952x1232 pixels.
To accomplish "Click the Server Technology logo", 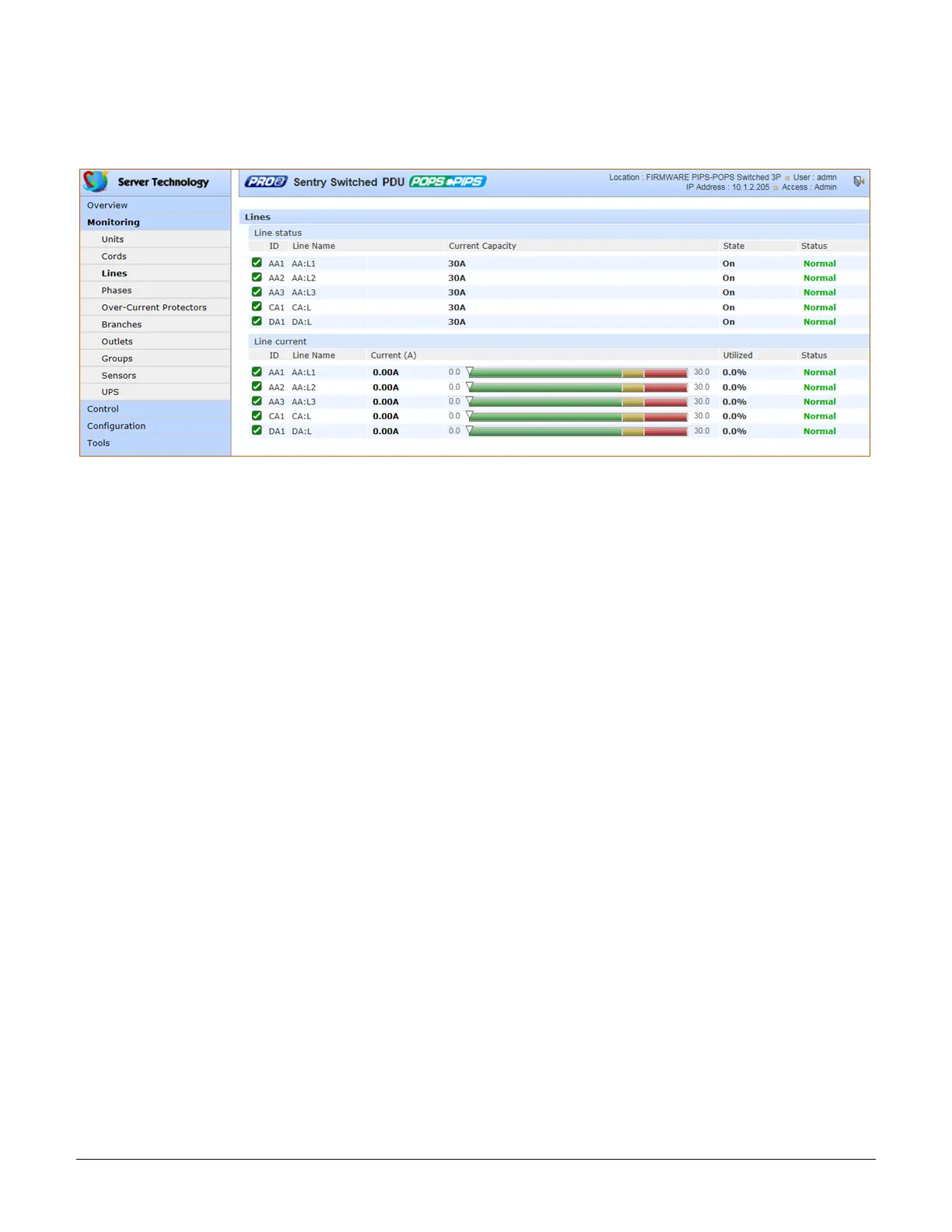I will [x=146, y=181].
